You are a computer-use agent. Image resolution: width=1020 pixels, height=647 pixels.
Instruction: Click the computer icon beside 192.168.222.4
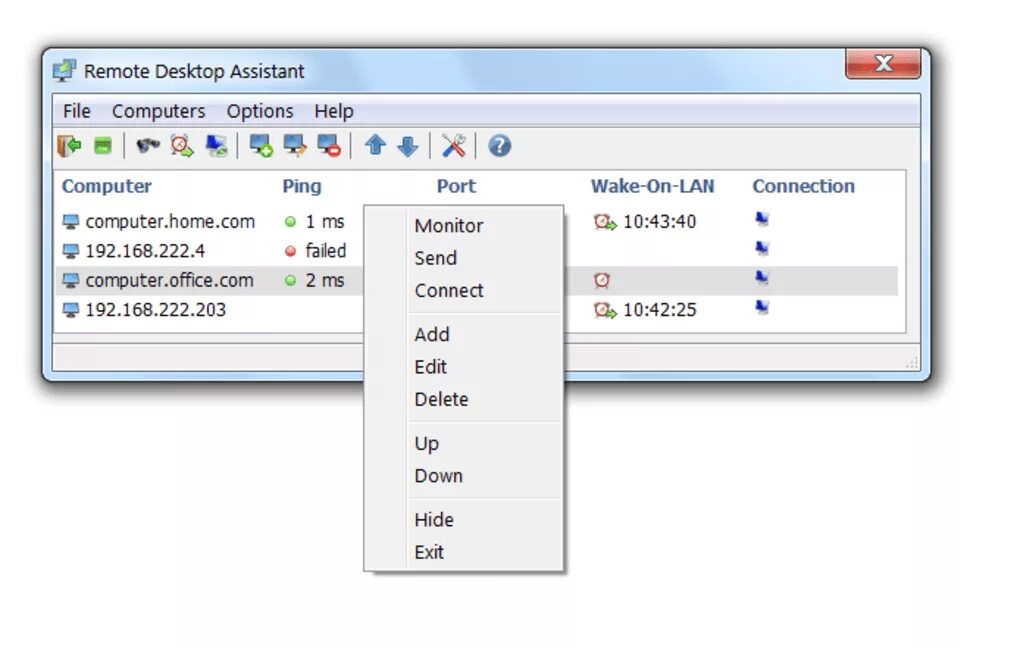tap(70, 252)
